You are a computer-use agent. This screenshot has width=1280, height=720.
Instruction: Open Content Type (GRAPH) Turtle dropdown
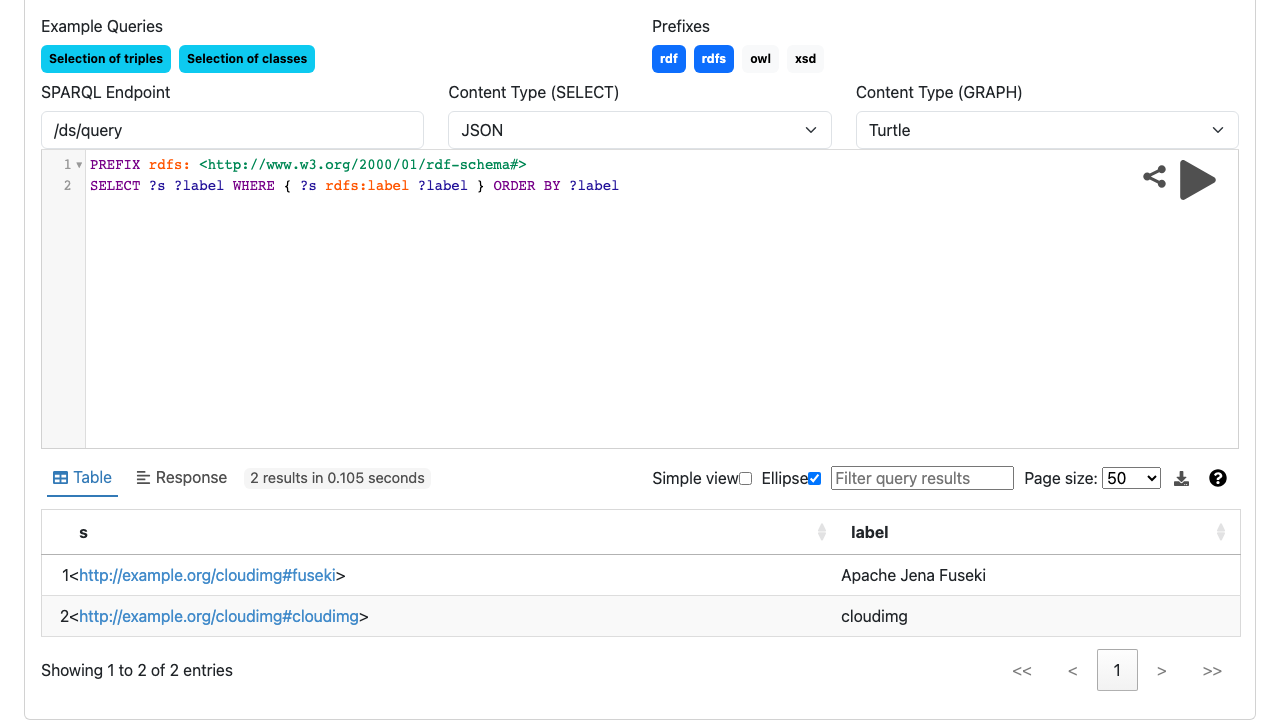point(1047,130)
